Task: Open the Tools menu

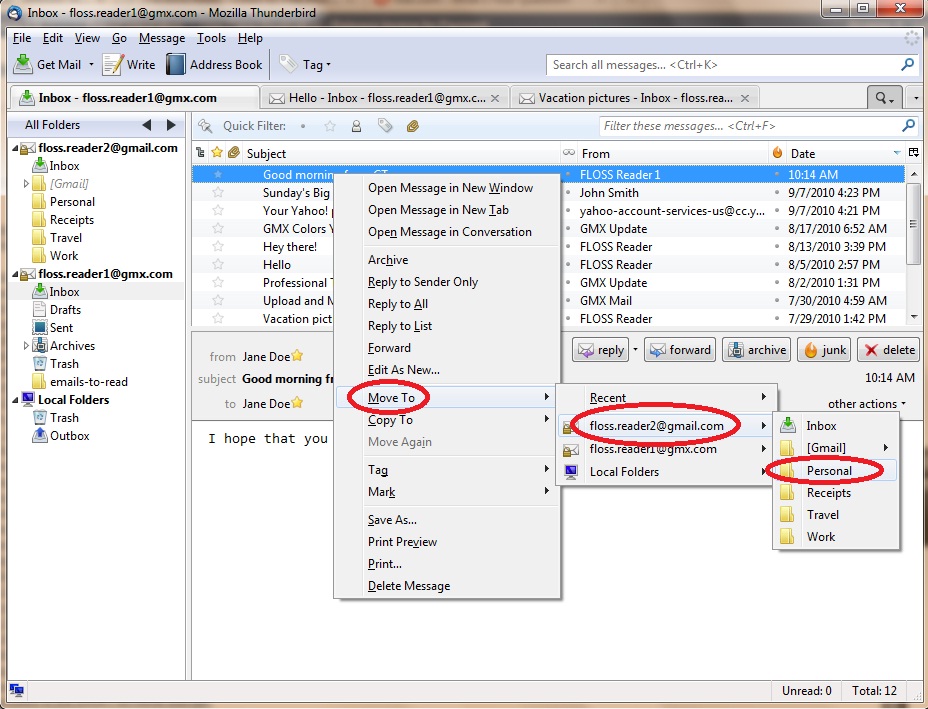Action: 209,38
